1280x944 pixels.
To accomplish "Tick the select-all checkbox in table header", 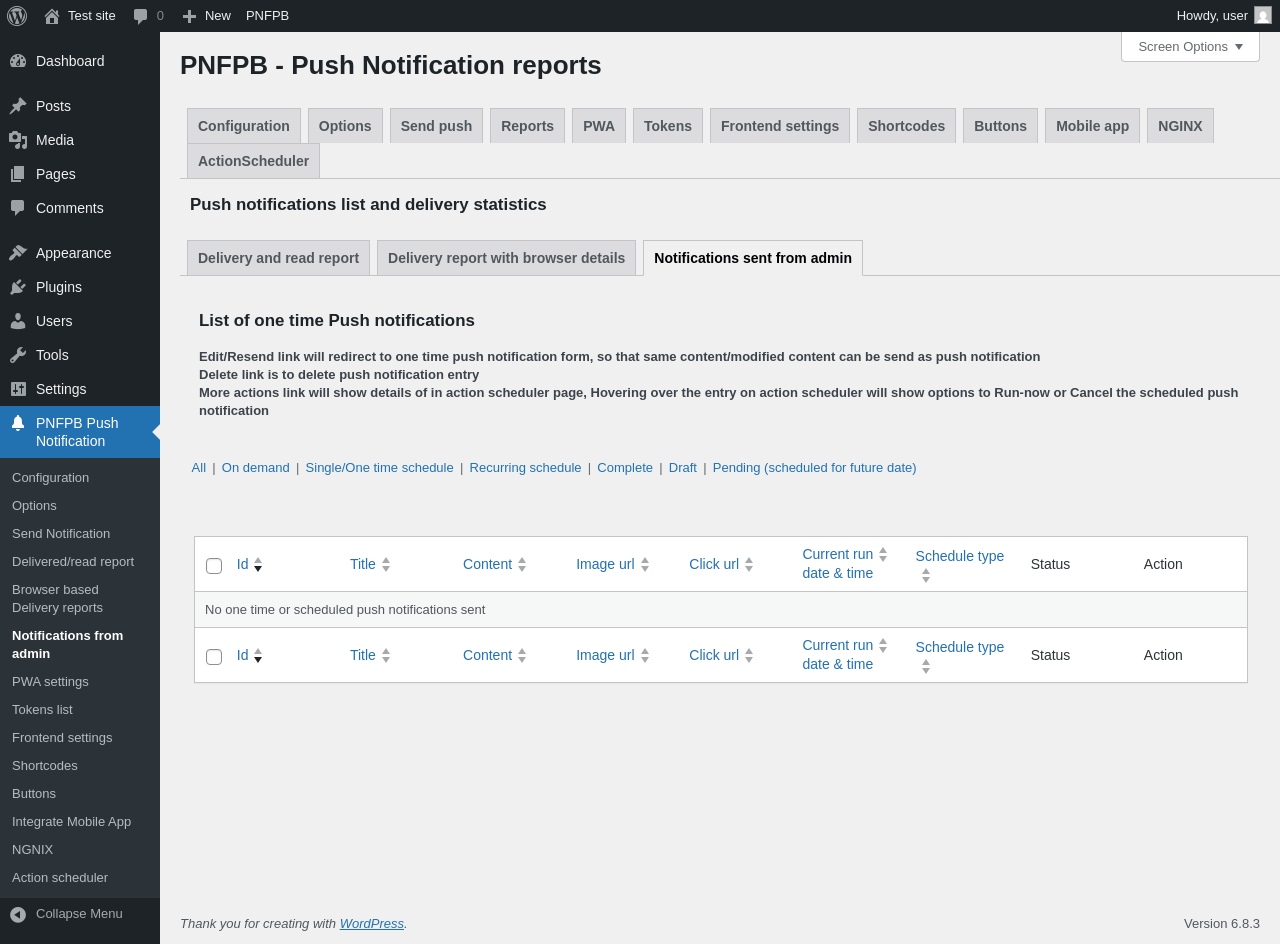I will (214, 566).
